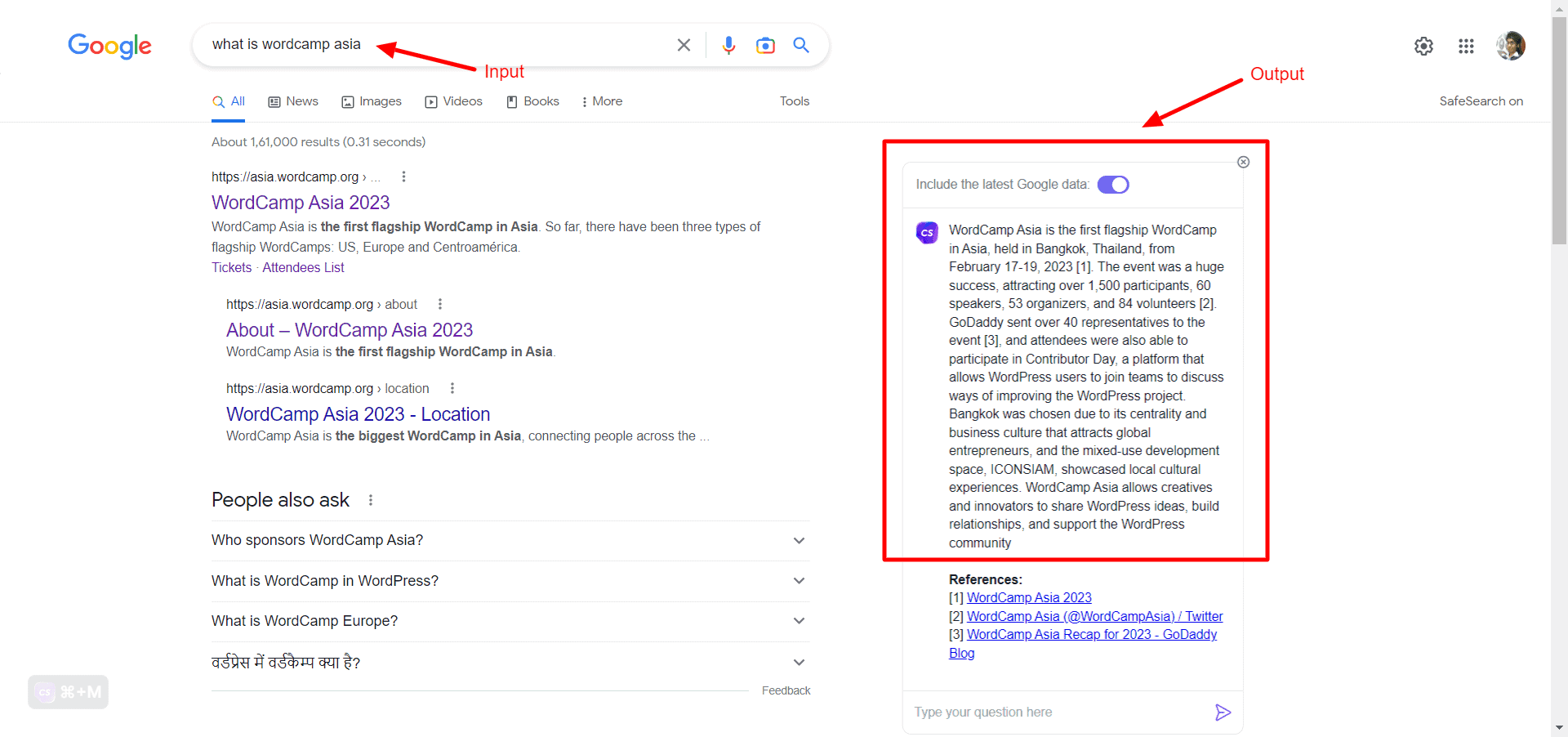This screenshot has width=1568, height=737.
Task: Switch to the Images tab
Action: [x=372, y=101]
